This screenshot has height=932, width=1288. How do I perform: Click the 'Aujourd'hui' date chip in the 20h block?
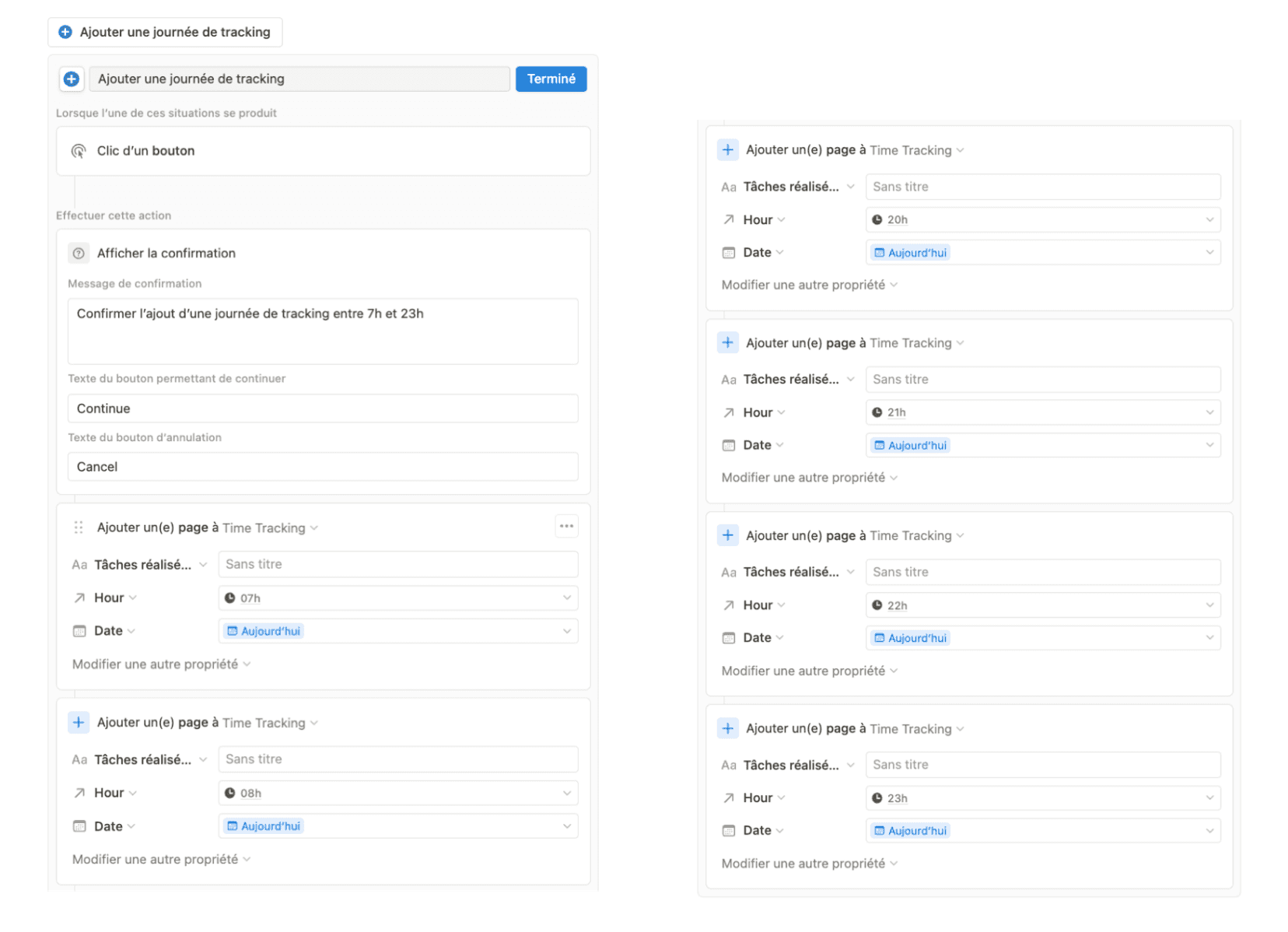[911, 253]
